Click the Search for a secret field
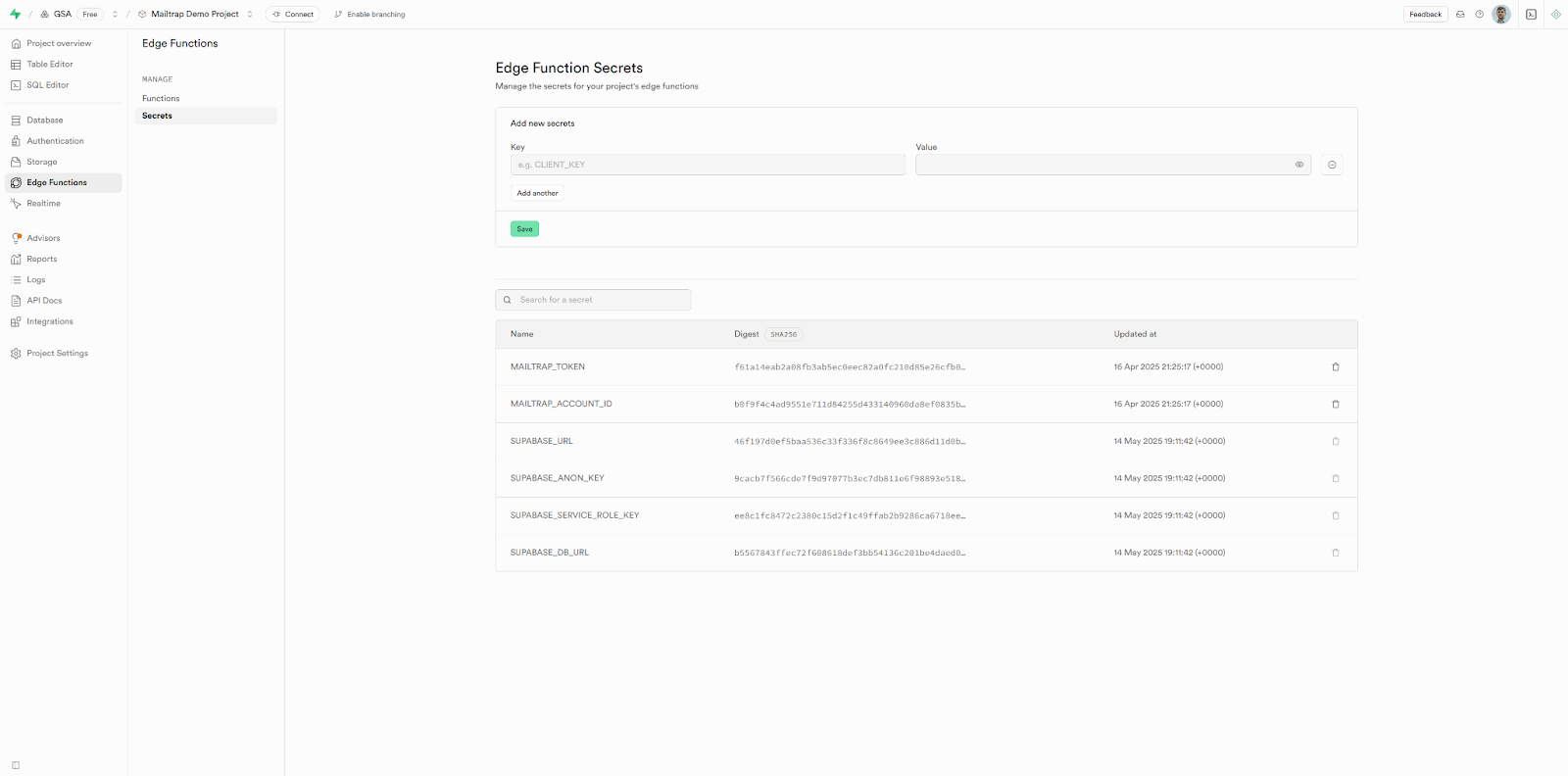 coord(593,300)
